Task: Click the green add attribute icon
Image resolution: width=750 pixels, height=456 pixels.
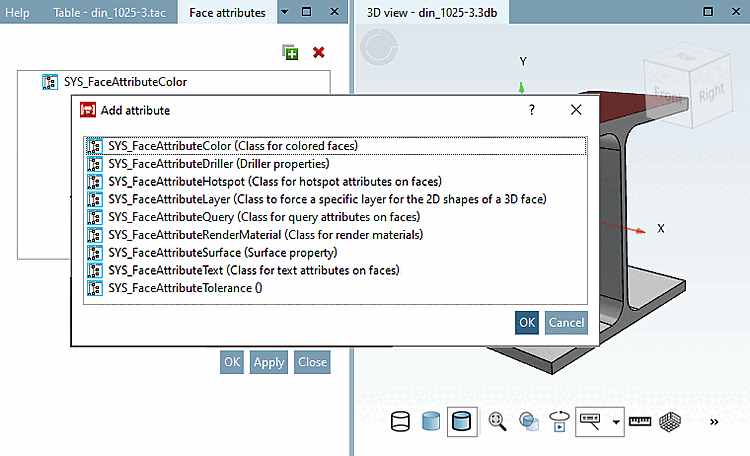Action: click(x=290, y=52)
